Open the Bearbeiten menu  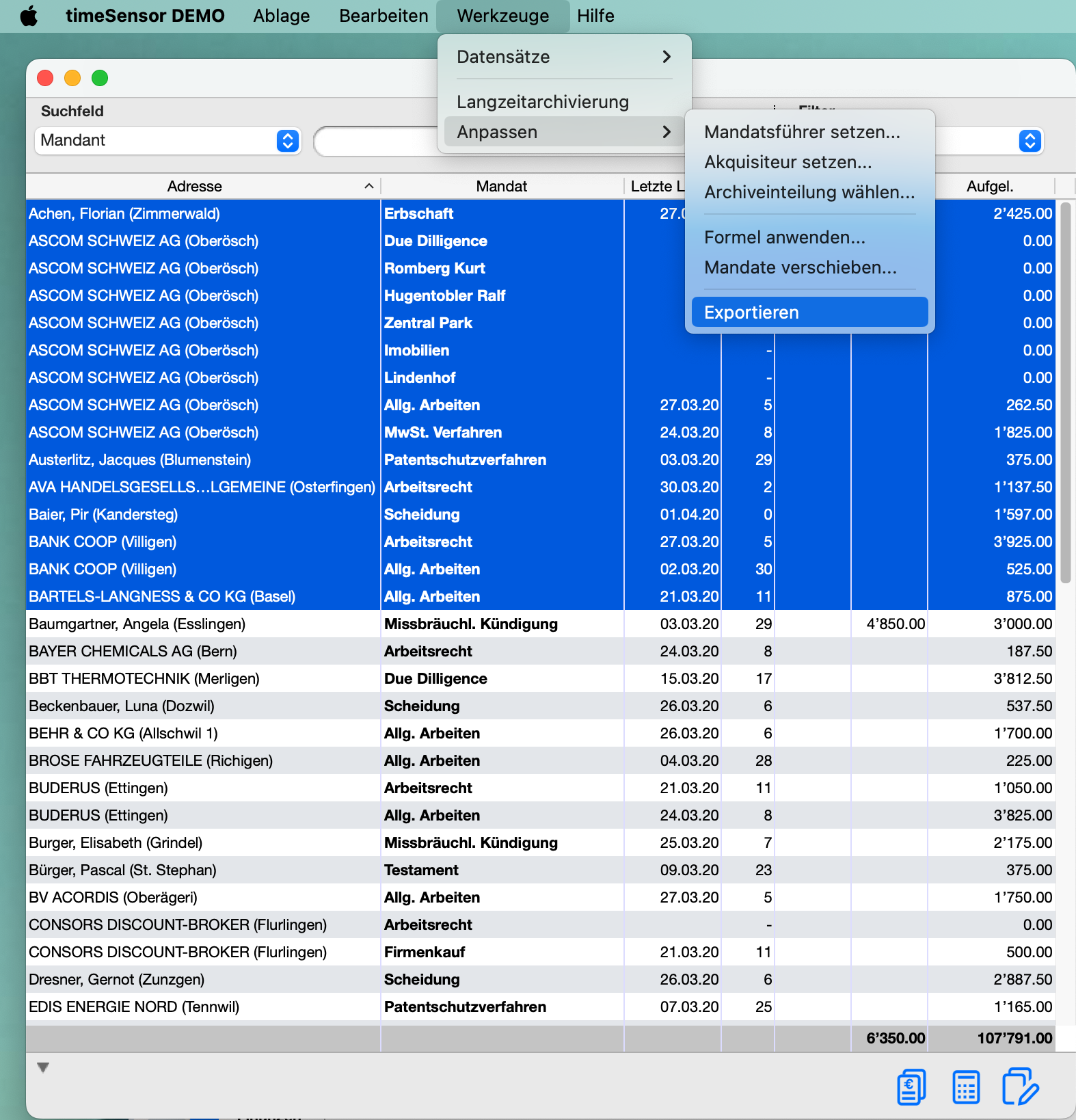[x=384, y=16]
